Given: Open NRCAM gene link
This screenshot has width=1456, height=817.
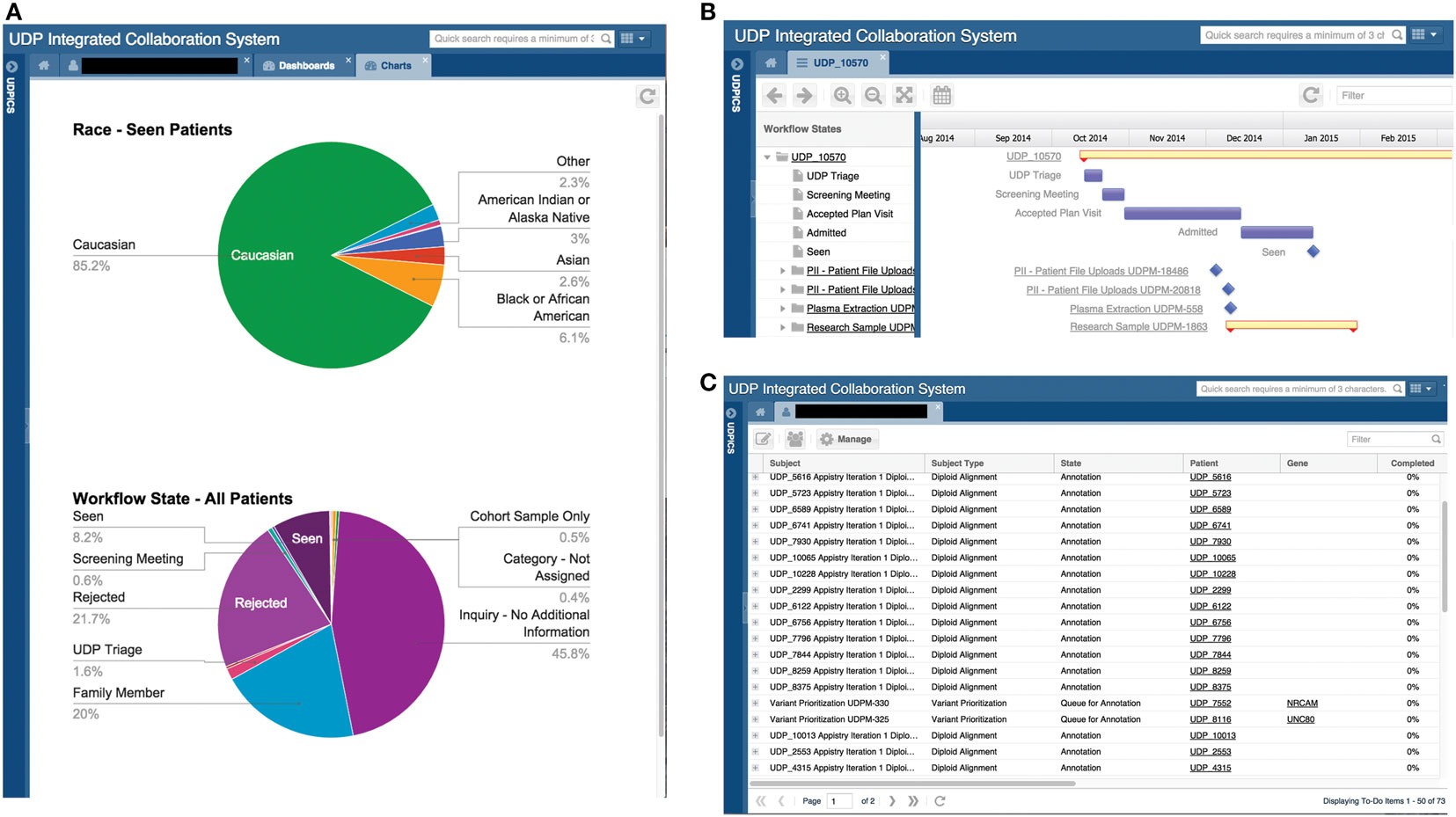Looking at the screenshot, I should click(x=1302, y=704).
